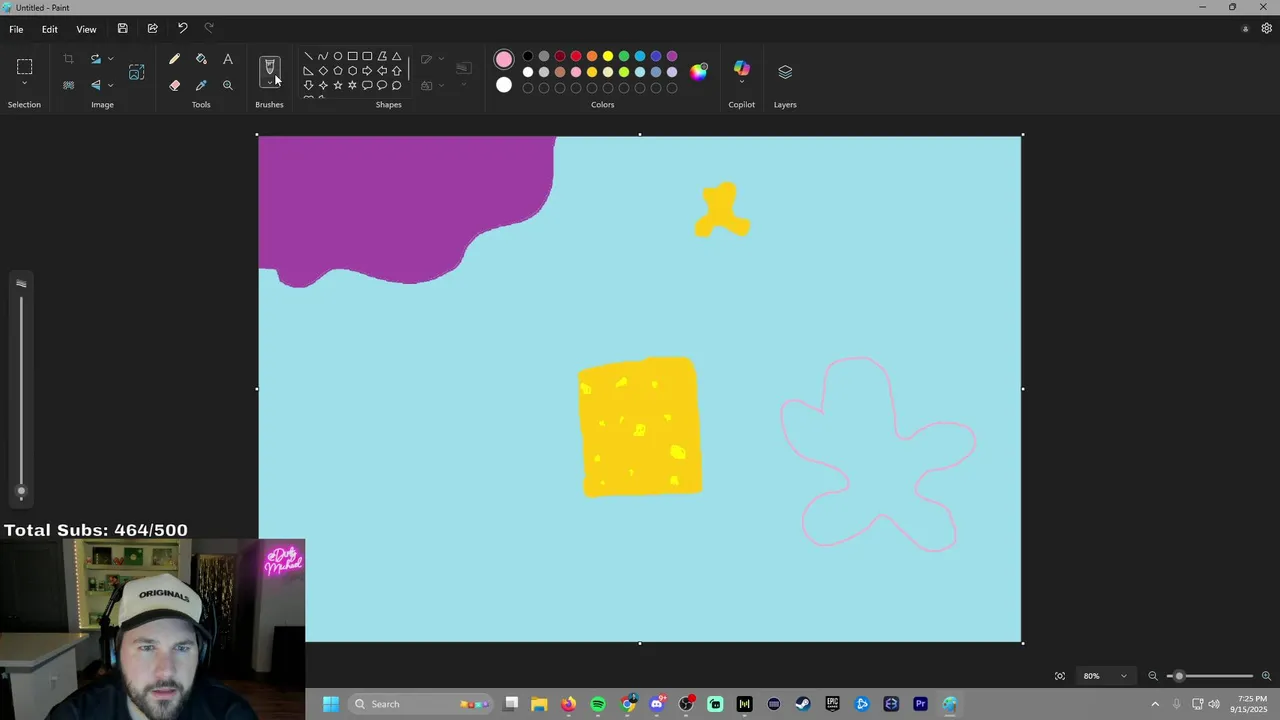Viewport: 1280px width, 720px height.
Task: Open the 80% zoom level dropdown
Action: [1104, 676]
